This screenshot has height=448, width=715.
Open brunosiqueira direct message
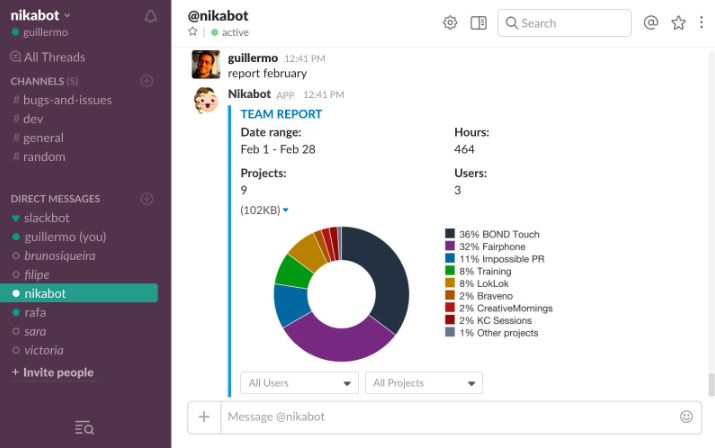click(54, 256)
